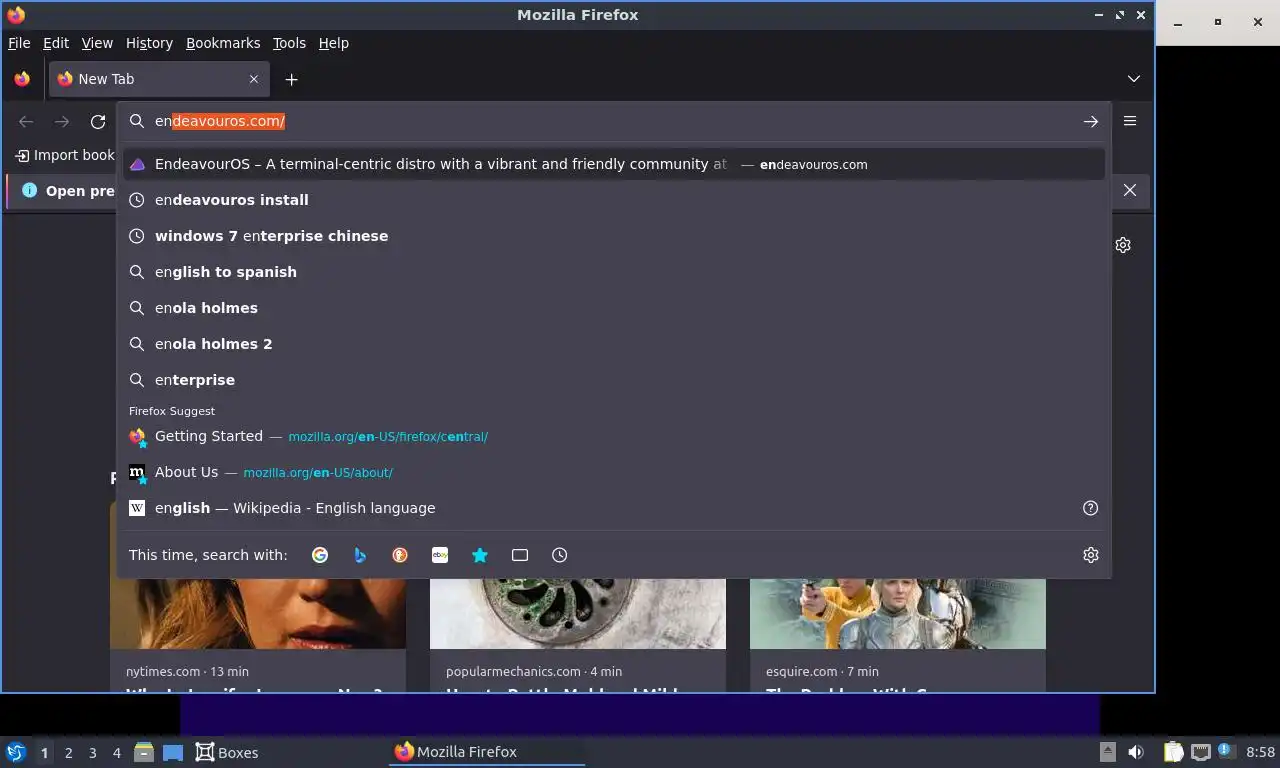Go forward one page
The width and height of the screenshot is (1280, 768).
[x=62, y=121]
